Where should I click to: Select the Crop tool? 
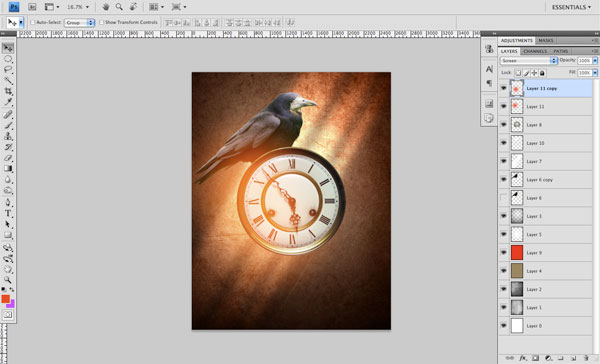(8, 91)
